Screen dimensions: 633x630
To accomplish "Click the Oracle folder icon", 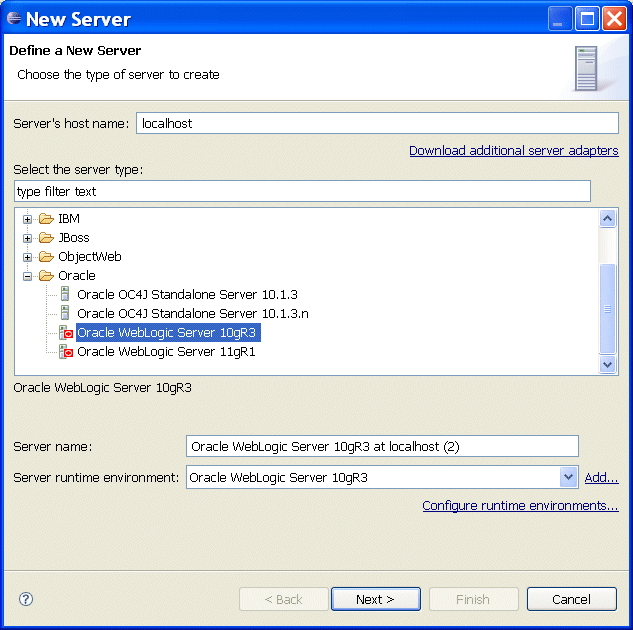I will (46, 276).
